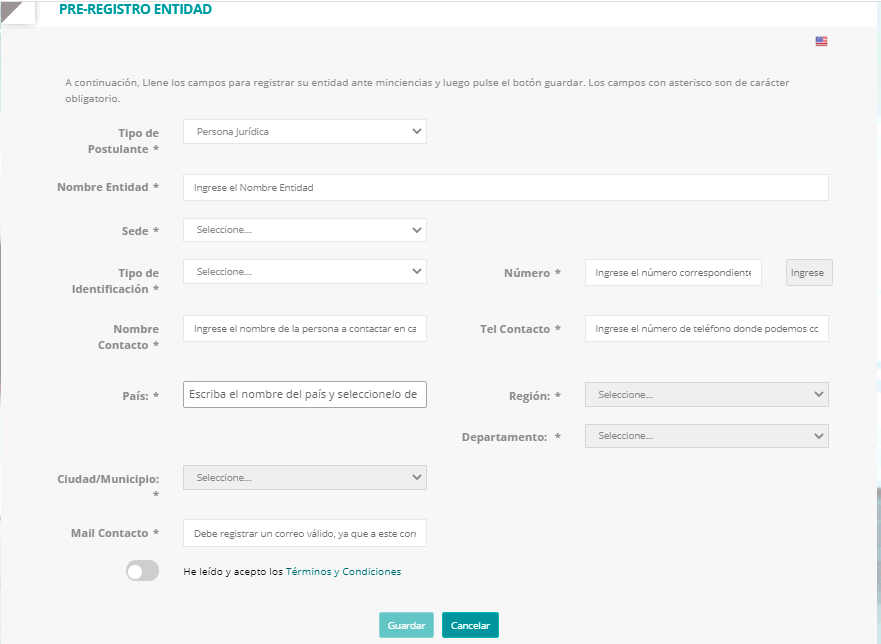Focus the Nombre Contacto input field

point(305,329)
